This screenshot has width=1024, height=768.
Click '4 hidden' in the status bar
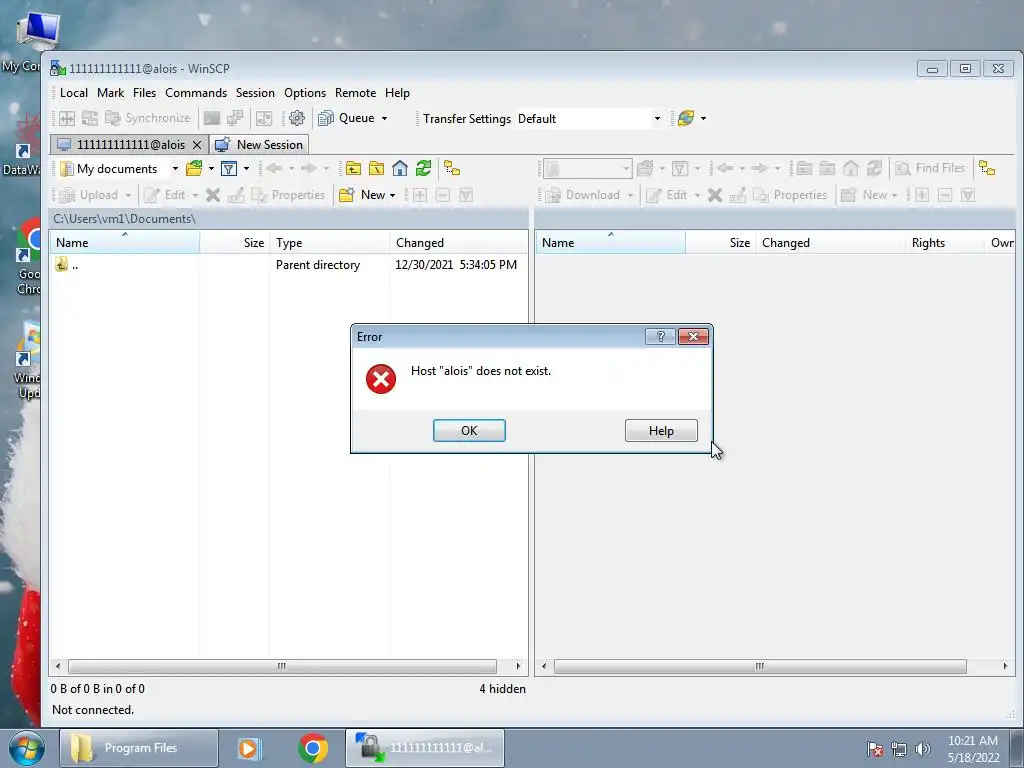[502, 688]
